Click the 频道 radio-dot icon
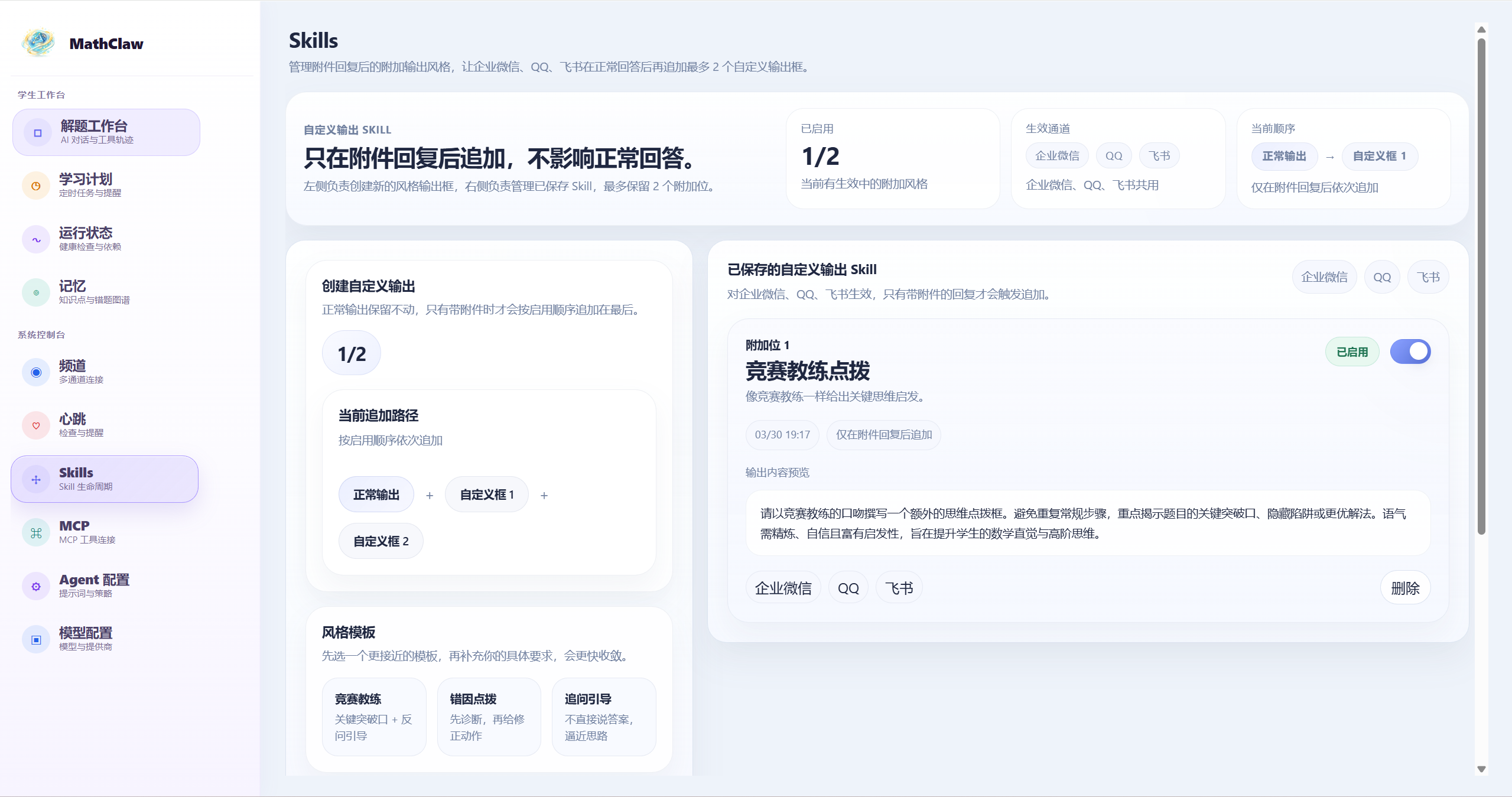Image resolution: width=1512 pixels, height=797 pixels. pyautogui.click(x=36, y=372)
